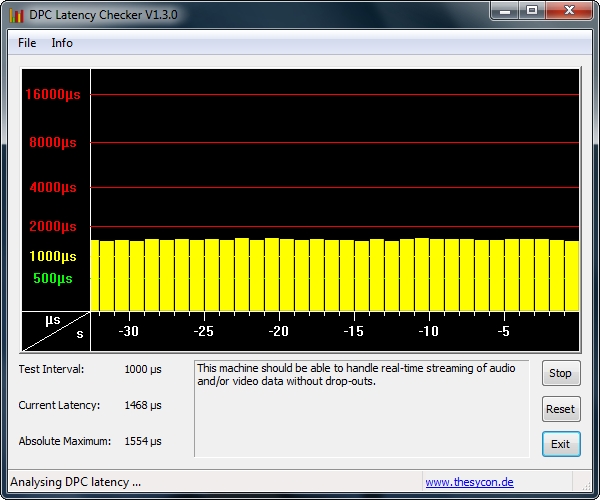
Task: Click the 4000µs axis label
Action: [x=53, y=187]
